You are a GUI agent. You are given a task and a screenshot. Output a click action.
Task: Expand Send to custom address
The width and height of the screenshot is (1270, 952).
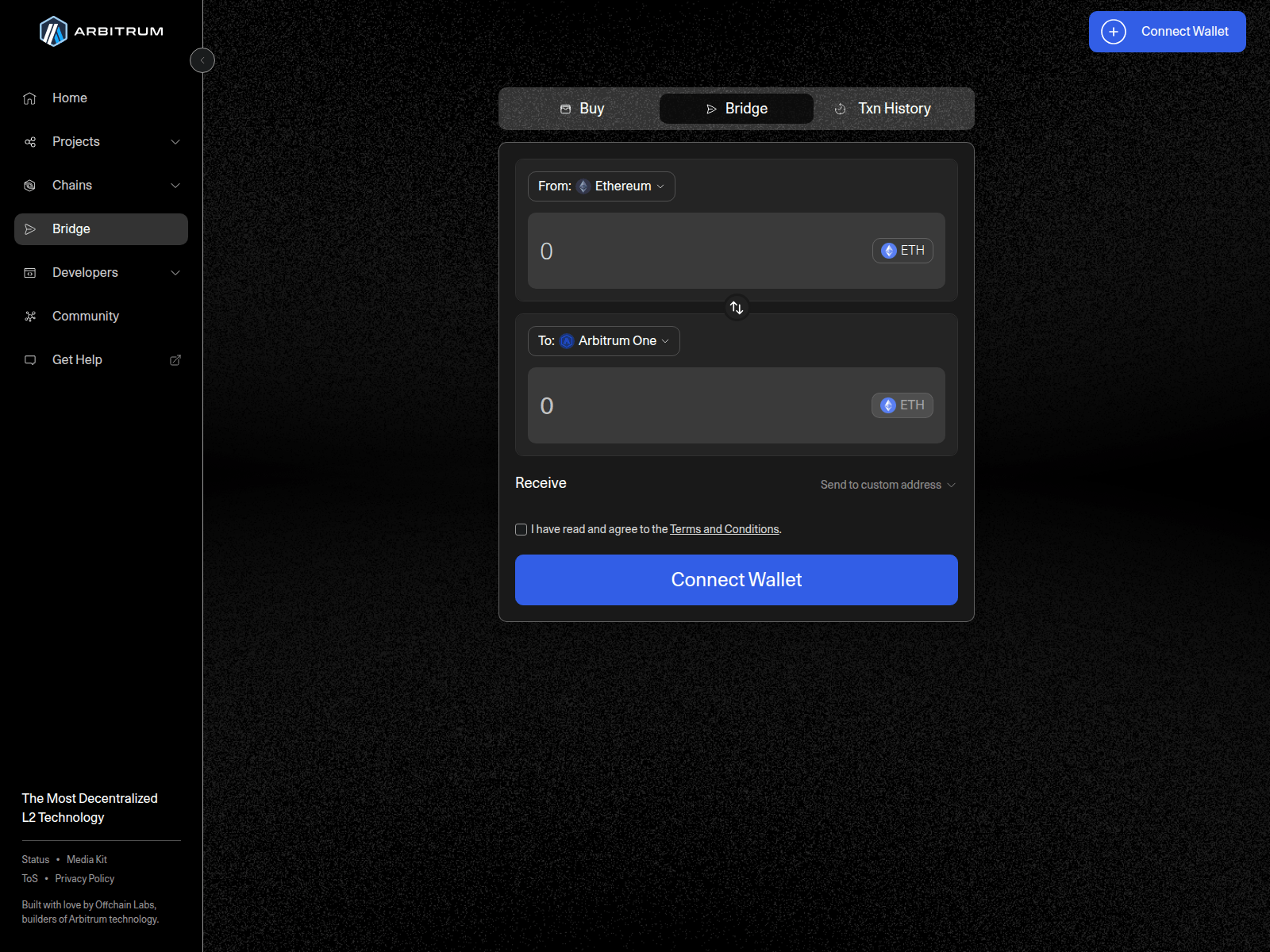pyautogui.click(x=888, y=485)
